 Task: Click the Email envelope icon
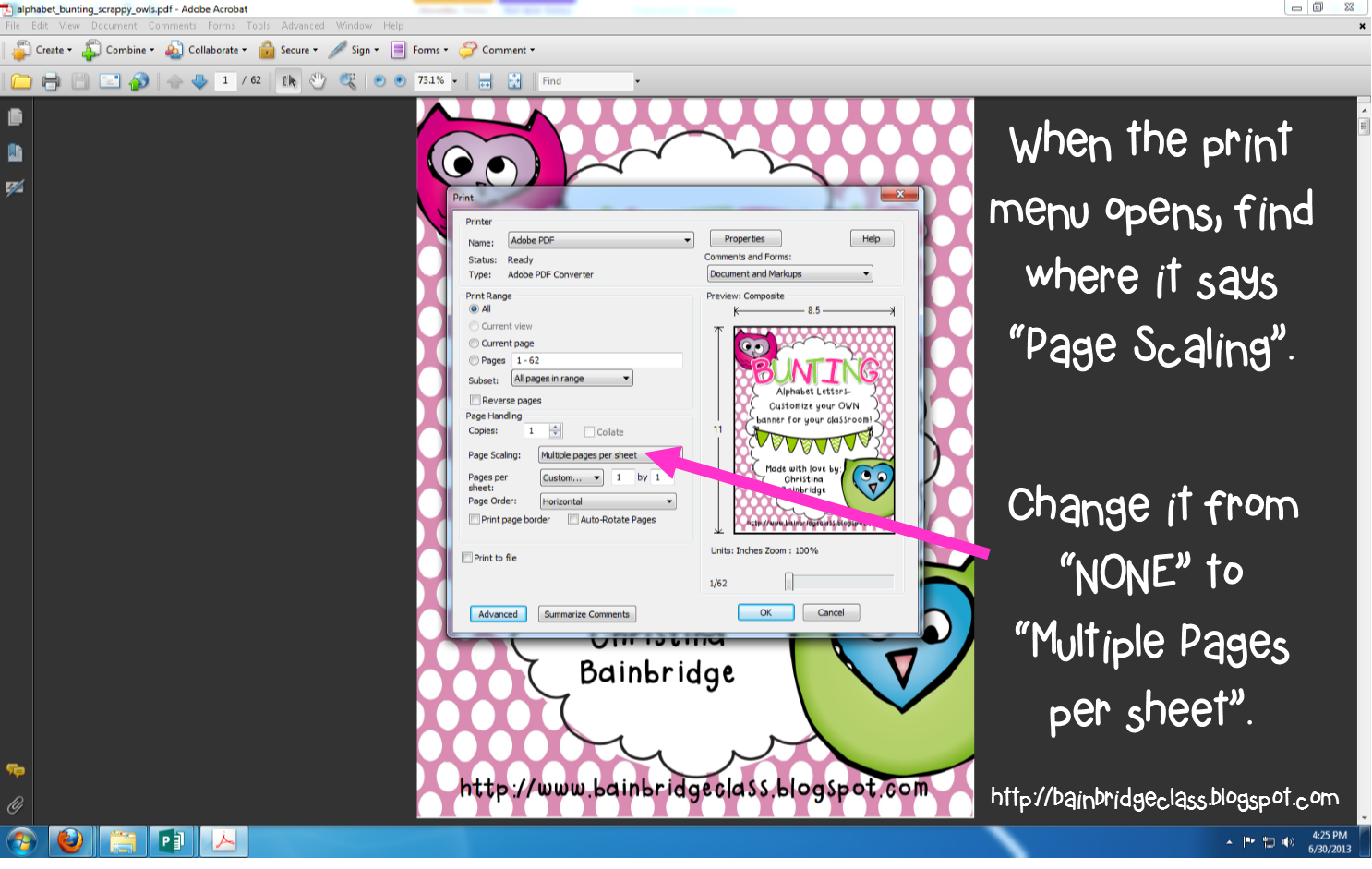[x=110, y=81]
